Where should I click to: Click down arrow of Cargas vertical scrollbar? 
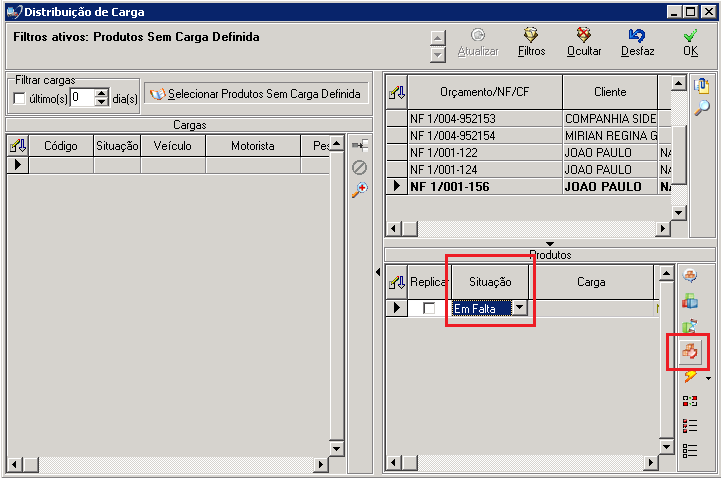tap(337, 449)
